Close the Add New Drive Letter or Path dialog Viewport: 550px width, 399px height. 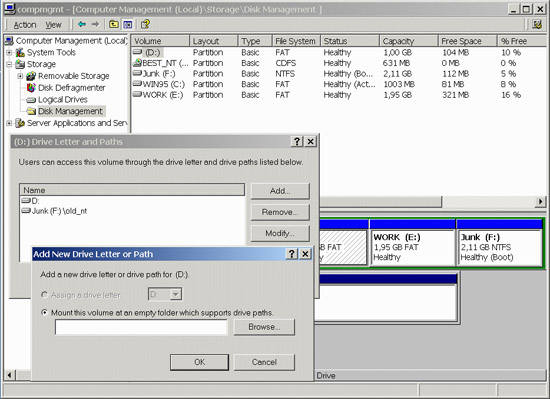point(305,254)
